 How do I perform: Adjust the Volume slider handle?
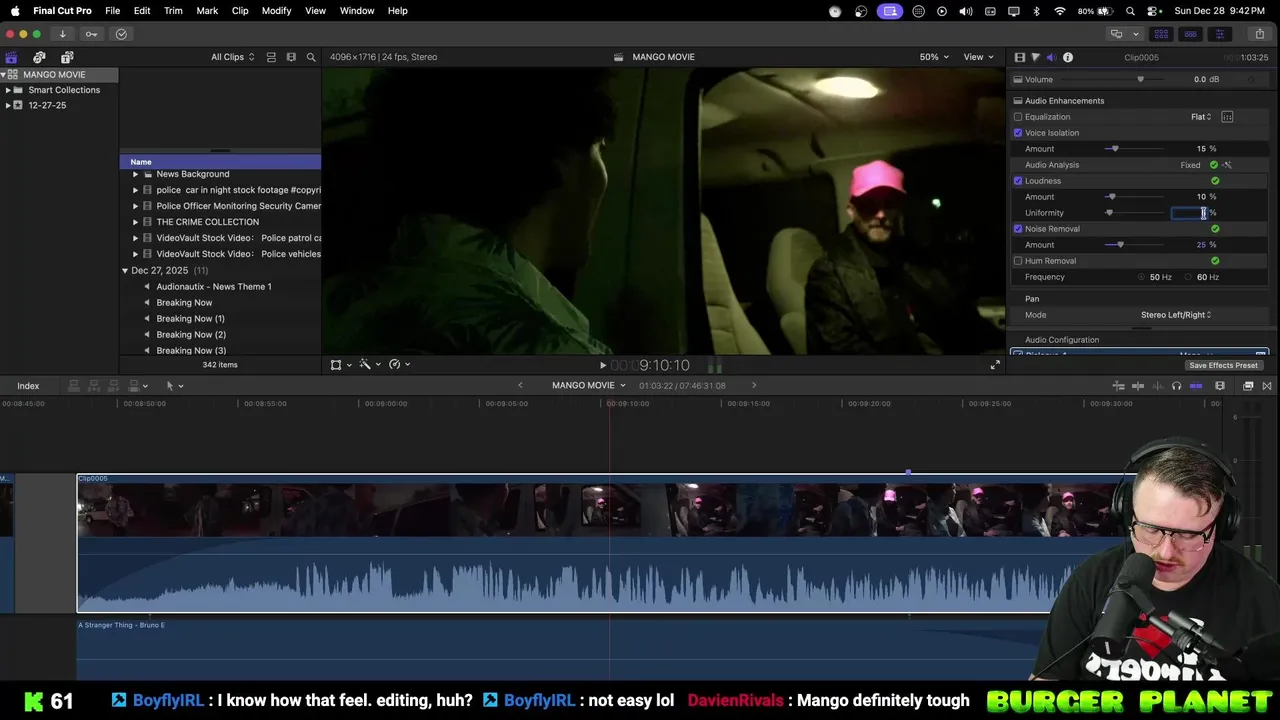click(1140, 80)
